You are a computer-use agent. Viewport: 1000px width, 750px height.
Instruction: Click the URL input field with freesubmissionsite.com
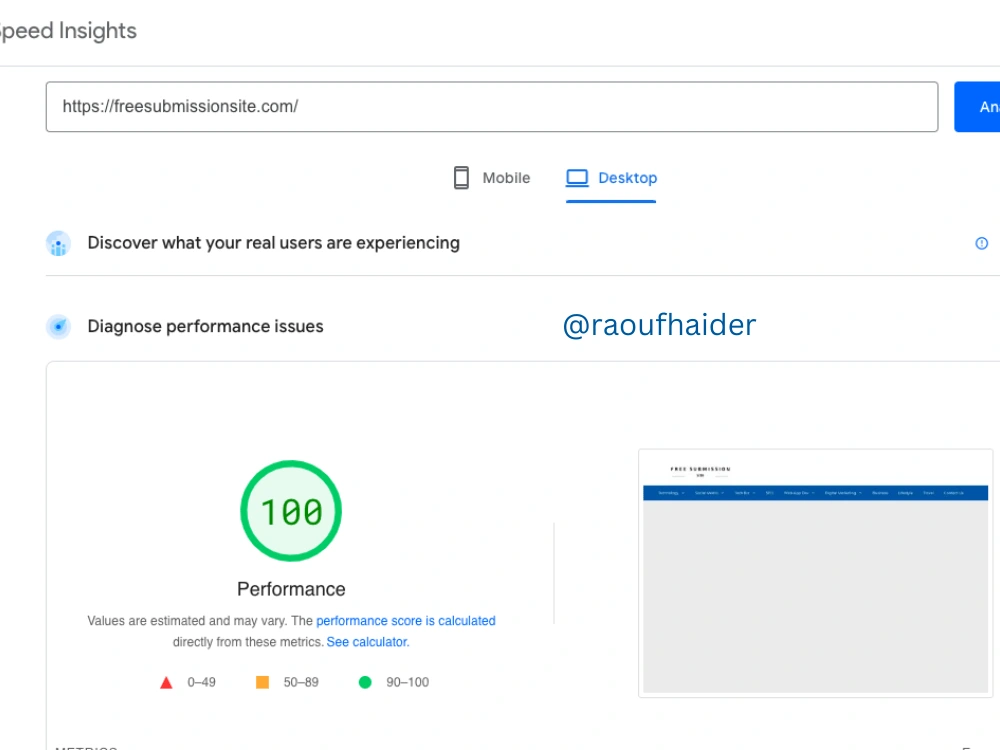click(492, 107)
